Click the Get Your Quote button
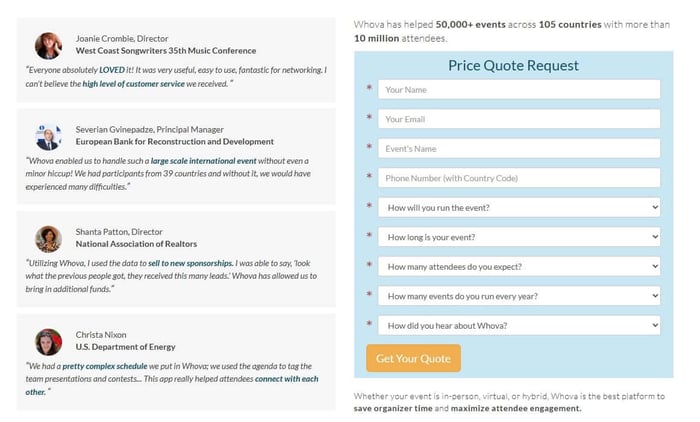The width and height of the screenshot is (700, 422). [x=413, y=358]
